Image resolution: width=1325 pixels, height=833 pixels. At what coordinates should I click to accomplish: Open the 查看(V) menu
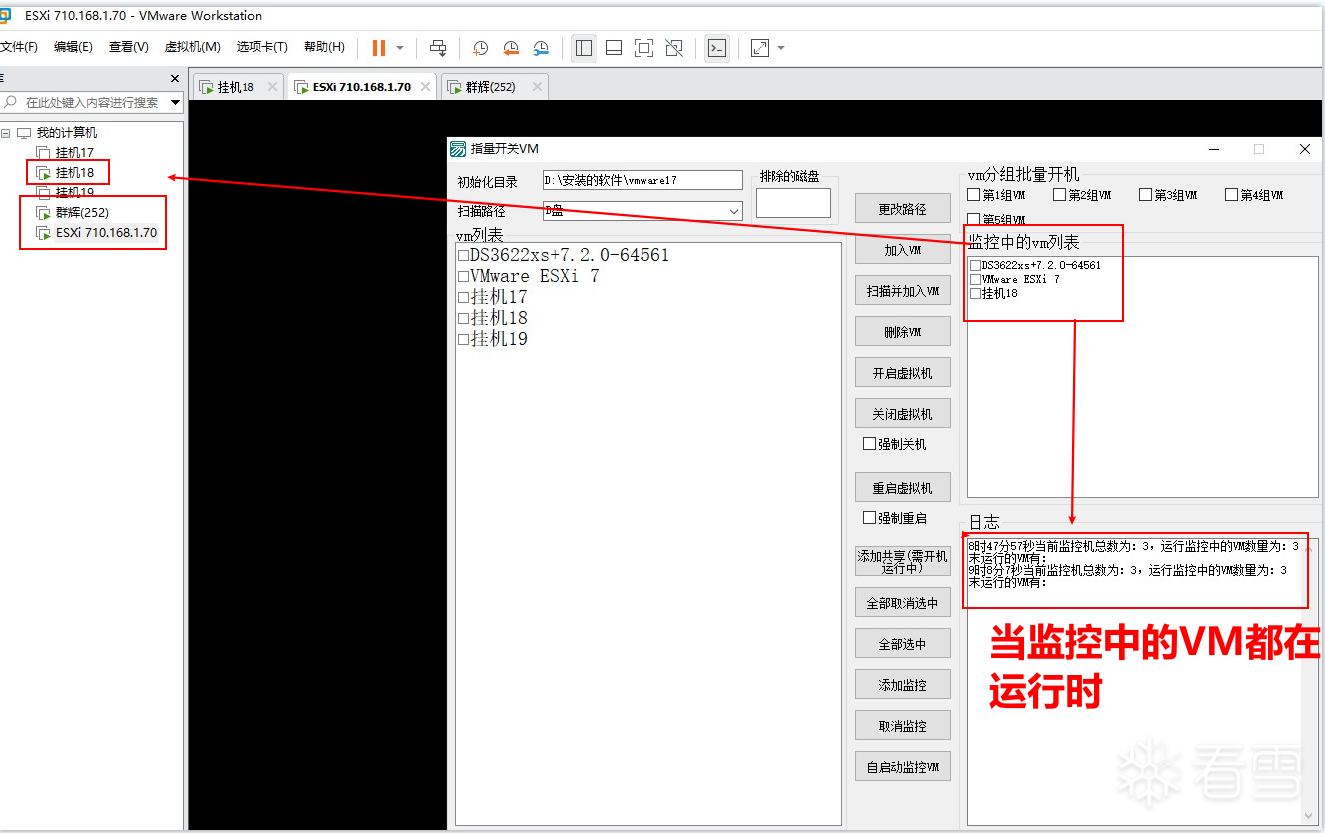click(129, 47)
